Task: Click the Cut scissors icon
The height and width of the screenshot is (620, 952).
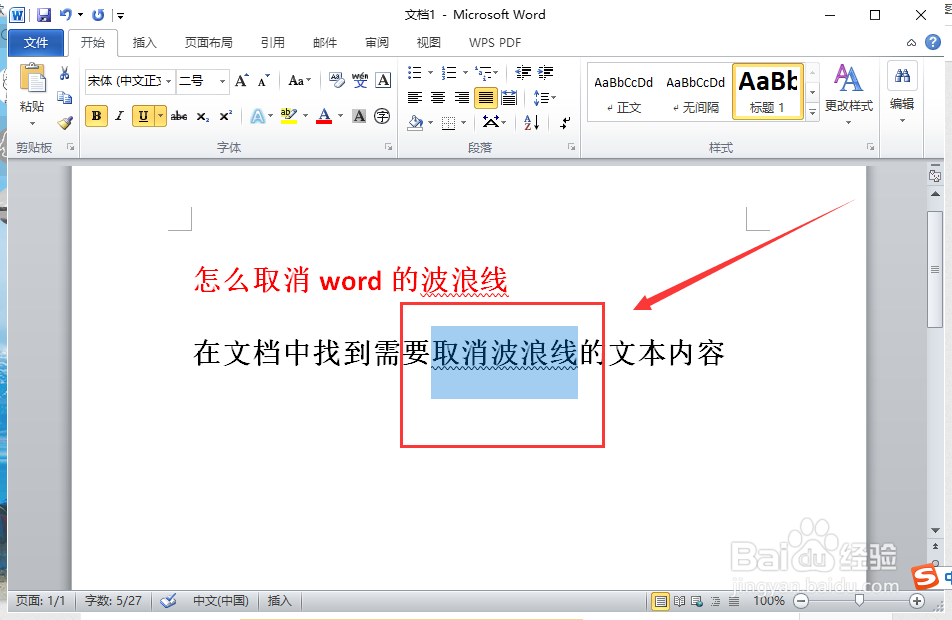Action: tap(64, 73)
